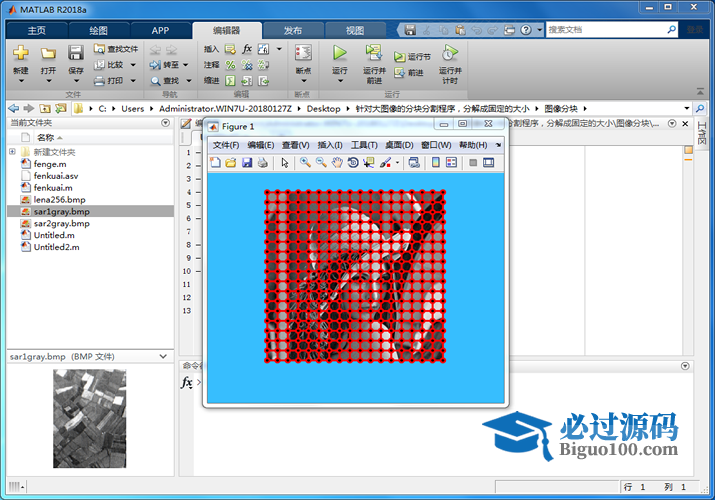The height and width of the screenshot is (500, 715).
Task: Select the Figure 1 edit plot arrow tool
Action: pos(285,163)
